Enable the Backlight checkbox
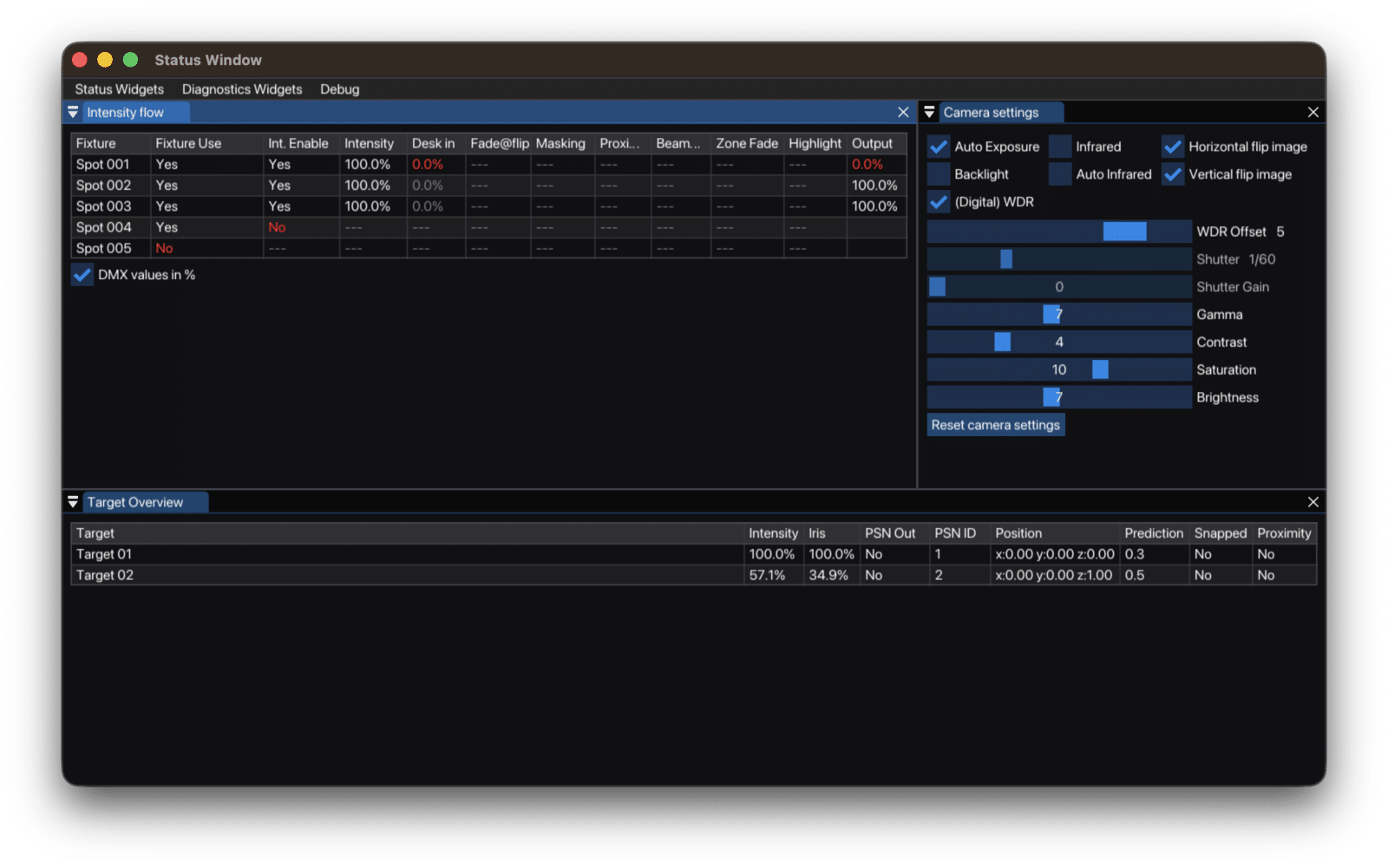Image resolution: width=1388 pixels, height=868 pixels. coord(939,174)
